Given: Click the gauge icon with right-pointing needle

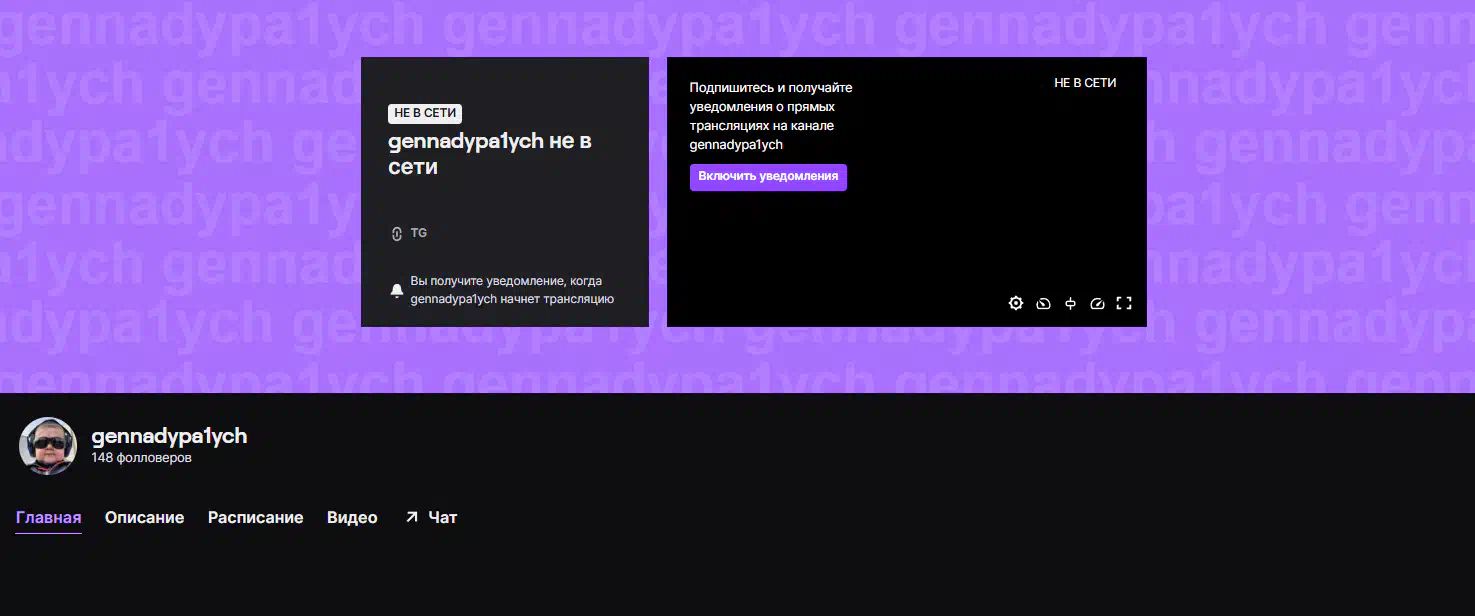Looking at the screenshot, I should coord(1097,303).
